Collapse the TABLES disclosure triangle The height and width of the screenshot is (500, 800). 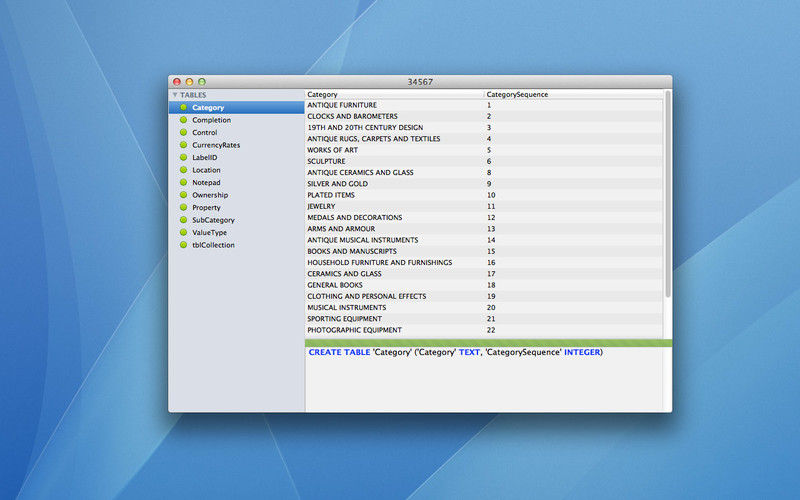174,95
